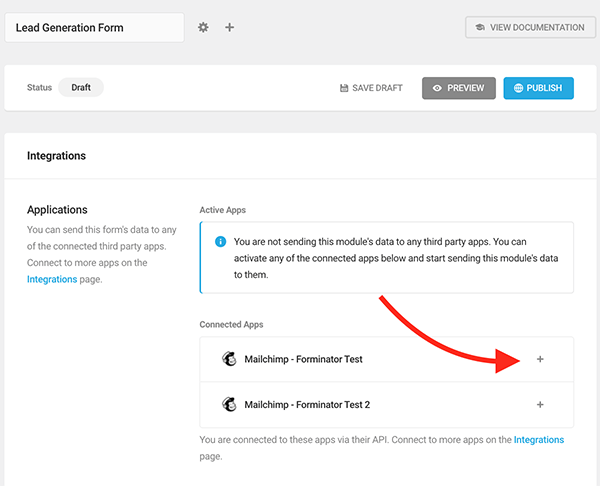
Task: Focus the Lead Generation Form name field
Action: (x=94, y=28)
